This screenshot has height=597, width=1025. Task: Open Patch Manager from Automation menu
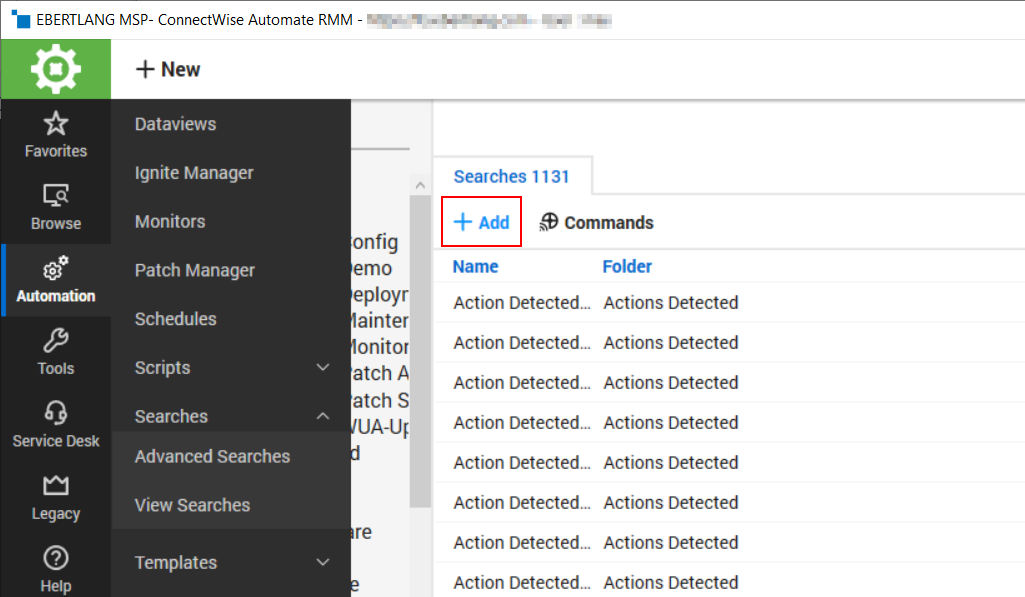(195, 270)
